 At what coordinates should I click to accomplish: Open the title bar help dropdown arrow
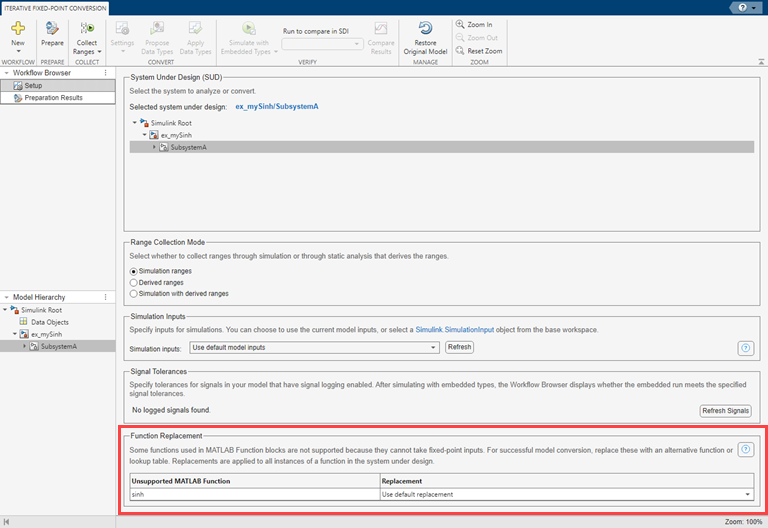point(753,8)
